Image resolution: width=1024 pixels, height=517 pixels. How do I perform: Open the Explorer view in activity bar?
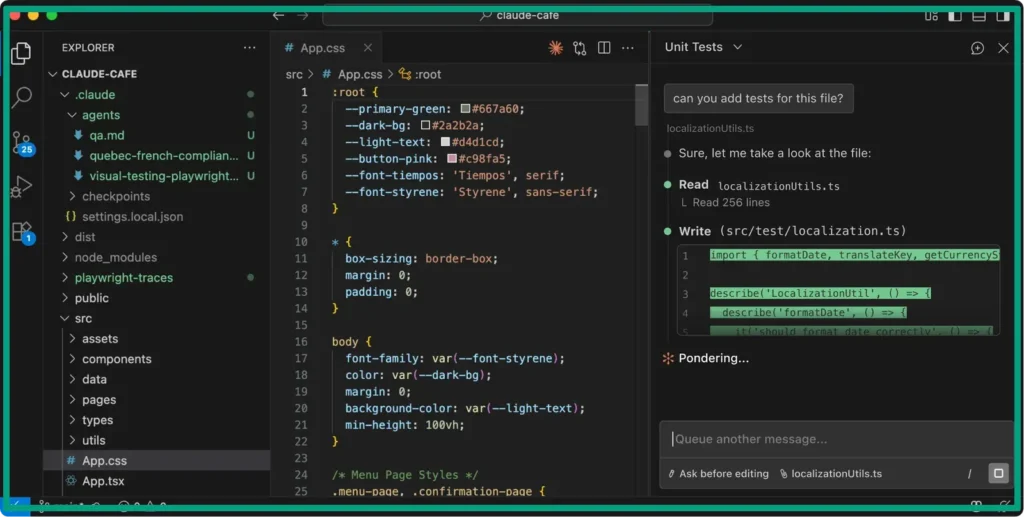pos(21,53)
